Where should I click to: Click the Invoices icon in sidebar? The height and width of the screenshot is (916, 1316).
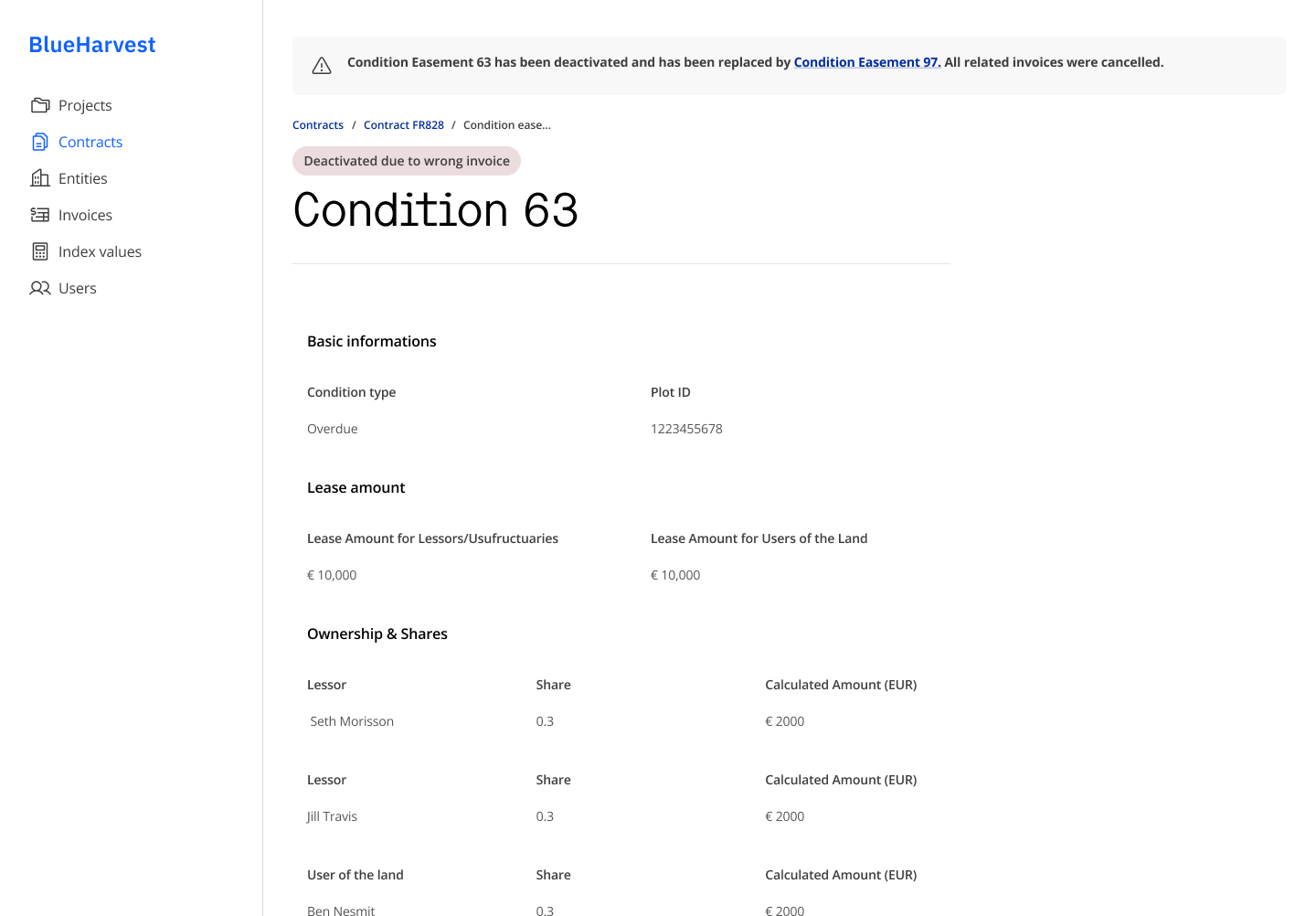point(40,215)
